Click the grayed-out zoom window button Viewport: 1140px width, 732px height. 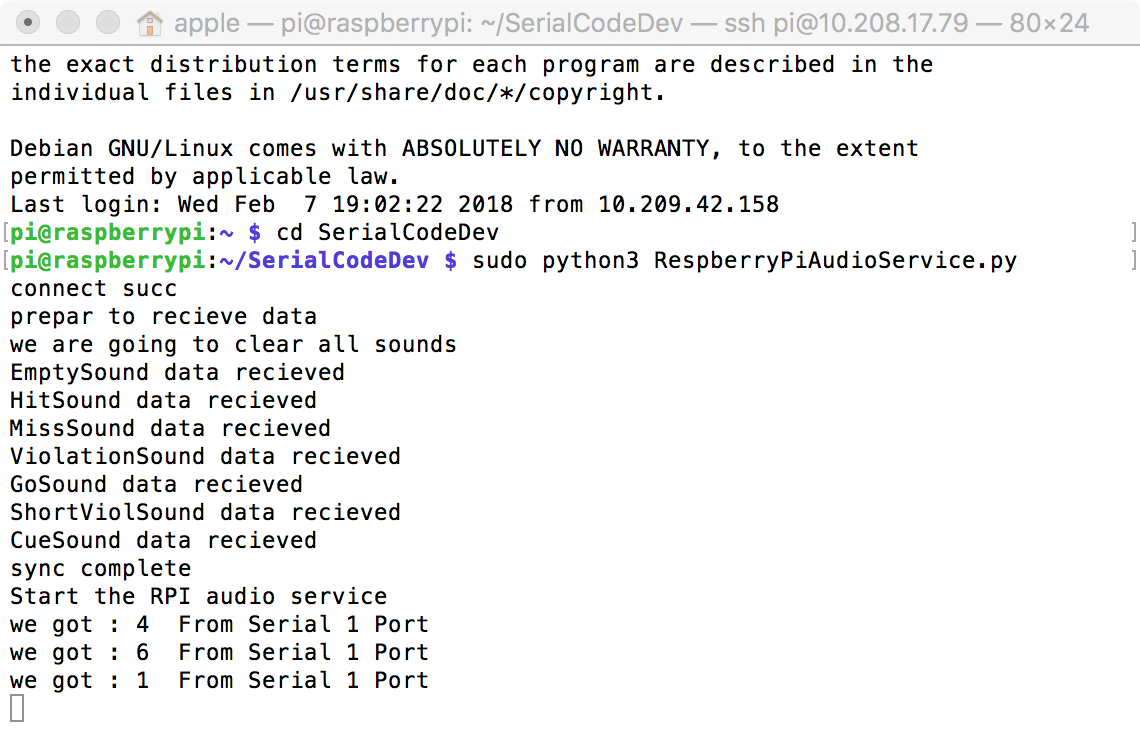(x=108, y=23)
